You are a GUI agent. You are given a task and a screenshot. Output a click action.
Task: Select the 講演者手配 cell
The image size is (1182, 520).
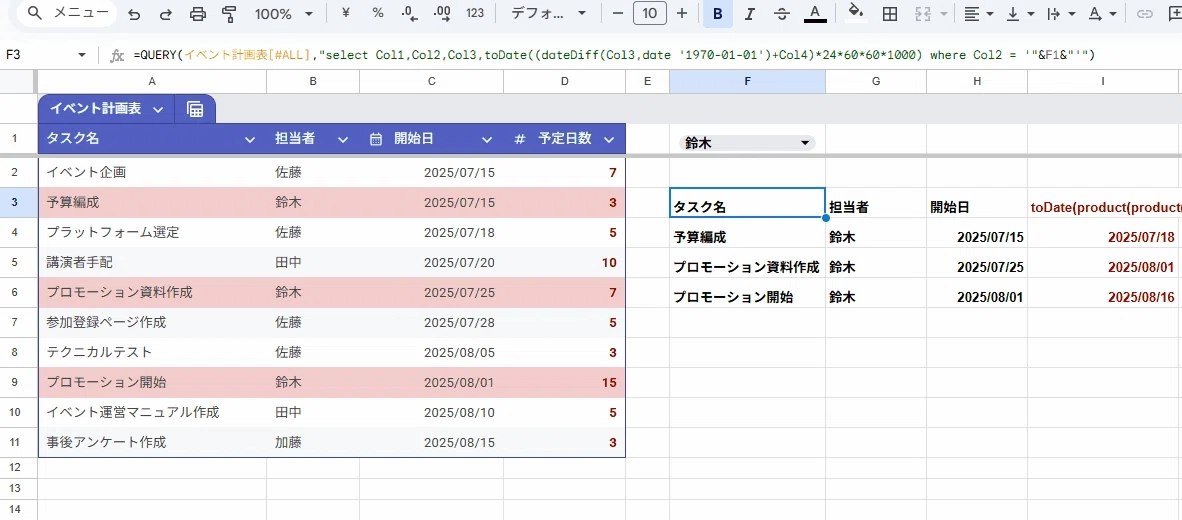[152, 262]
